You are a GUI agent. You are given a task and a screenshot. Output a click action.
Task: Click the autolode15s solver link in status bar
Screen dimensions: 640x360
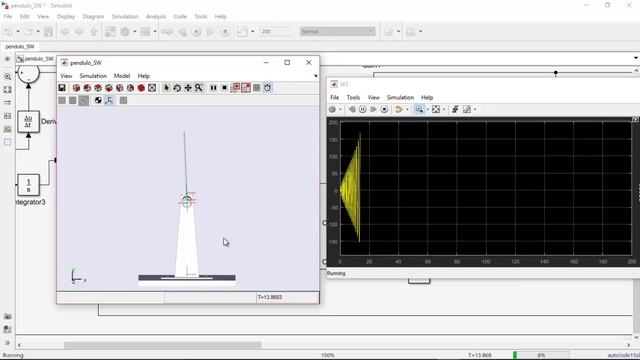623,355
